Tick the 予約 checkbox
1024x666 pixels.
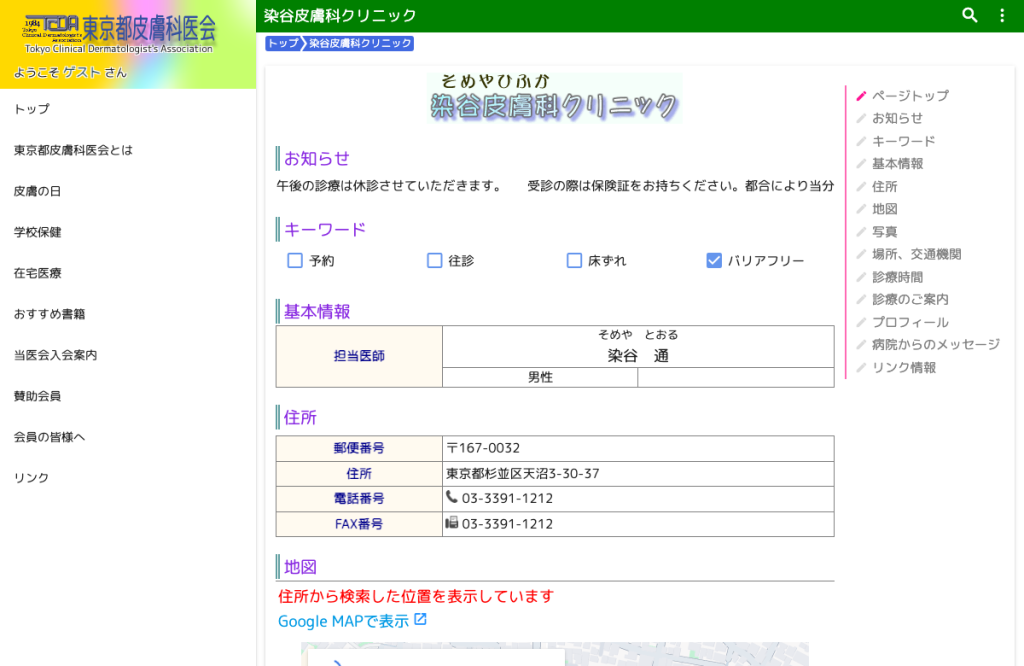(x=295, y=261)
